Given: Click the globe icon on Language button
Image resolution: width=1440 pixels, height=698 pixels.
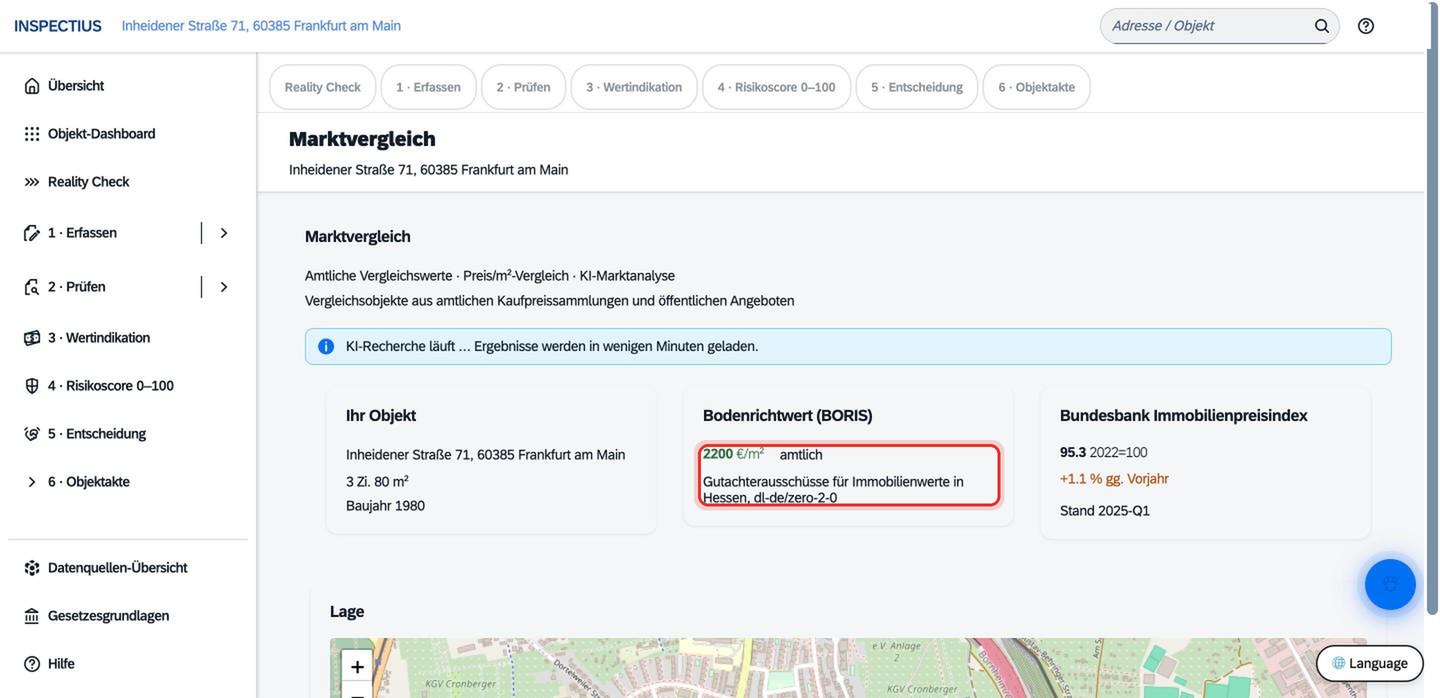Looking at the screenshot, I should pos(1338,663).
